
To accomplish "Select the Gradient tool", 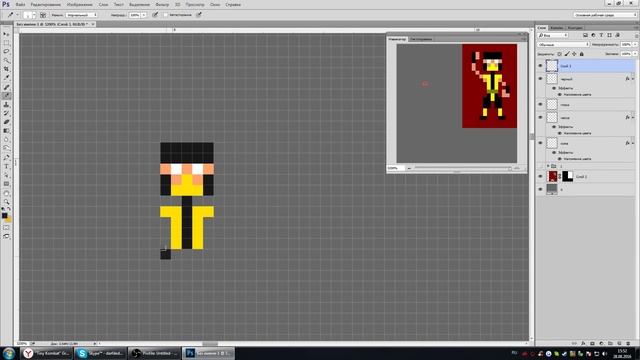I will coord(6,131).
